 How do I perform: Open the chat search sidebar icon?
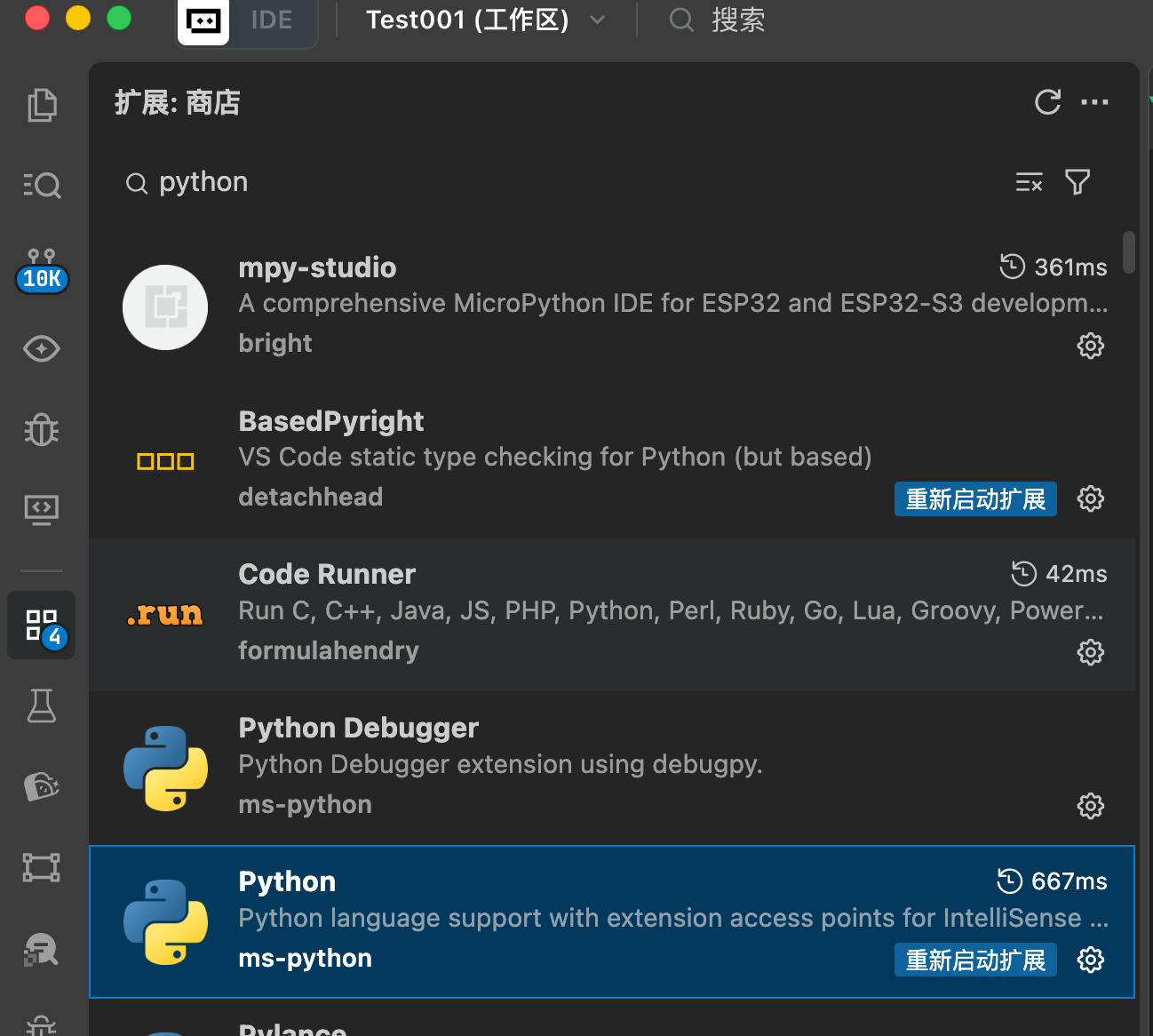coord(42,950)
